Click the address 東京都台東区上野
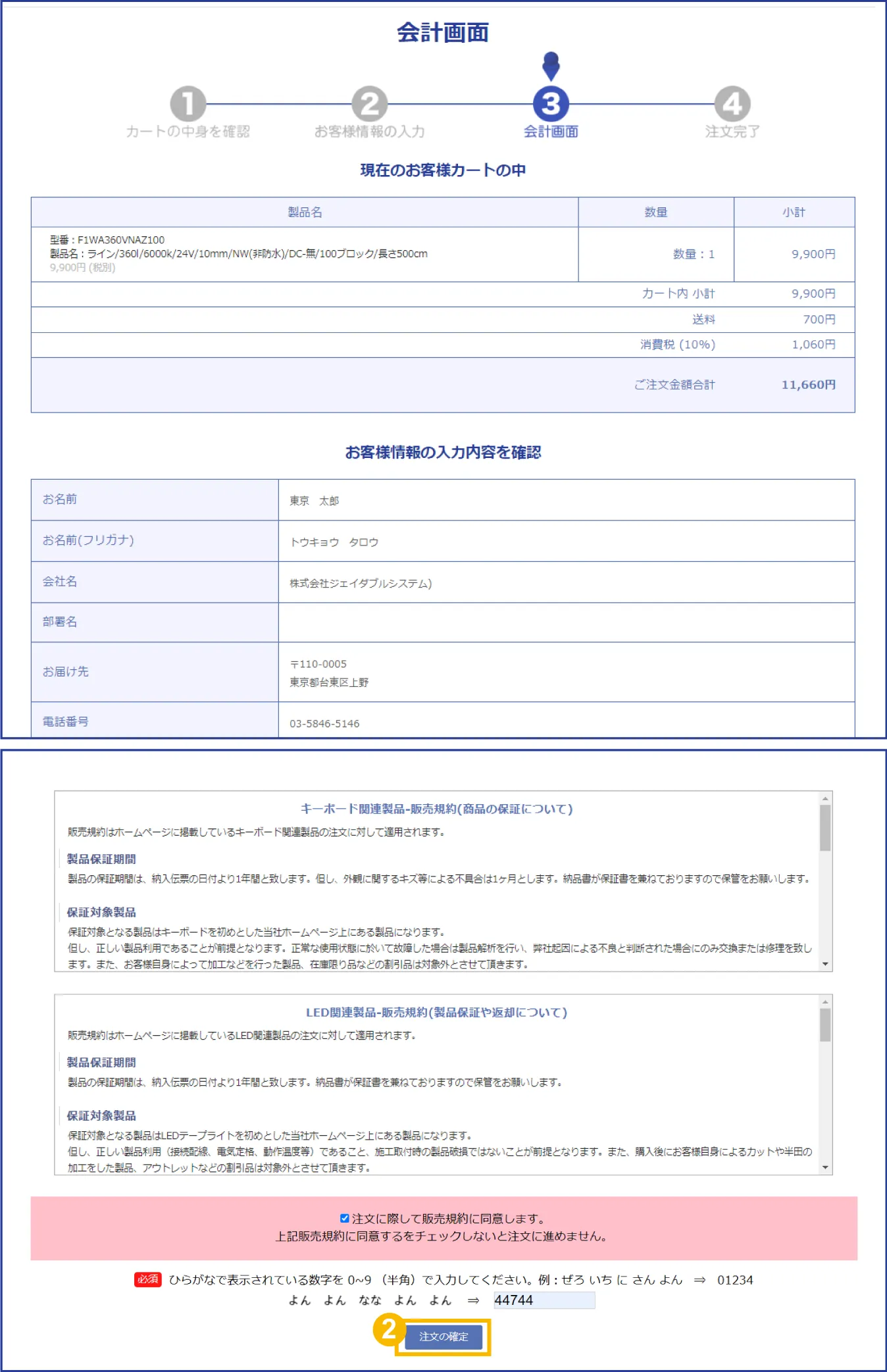Viewport: 887px width, 1372px height. (x=329, y=682)
